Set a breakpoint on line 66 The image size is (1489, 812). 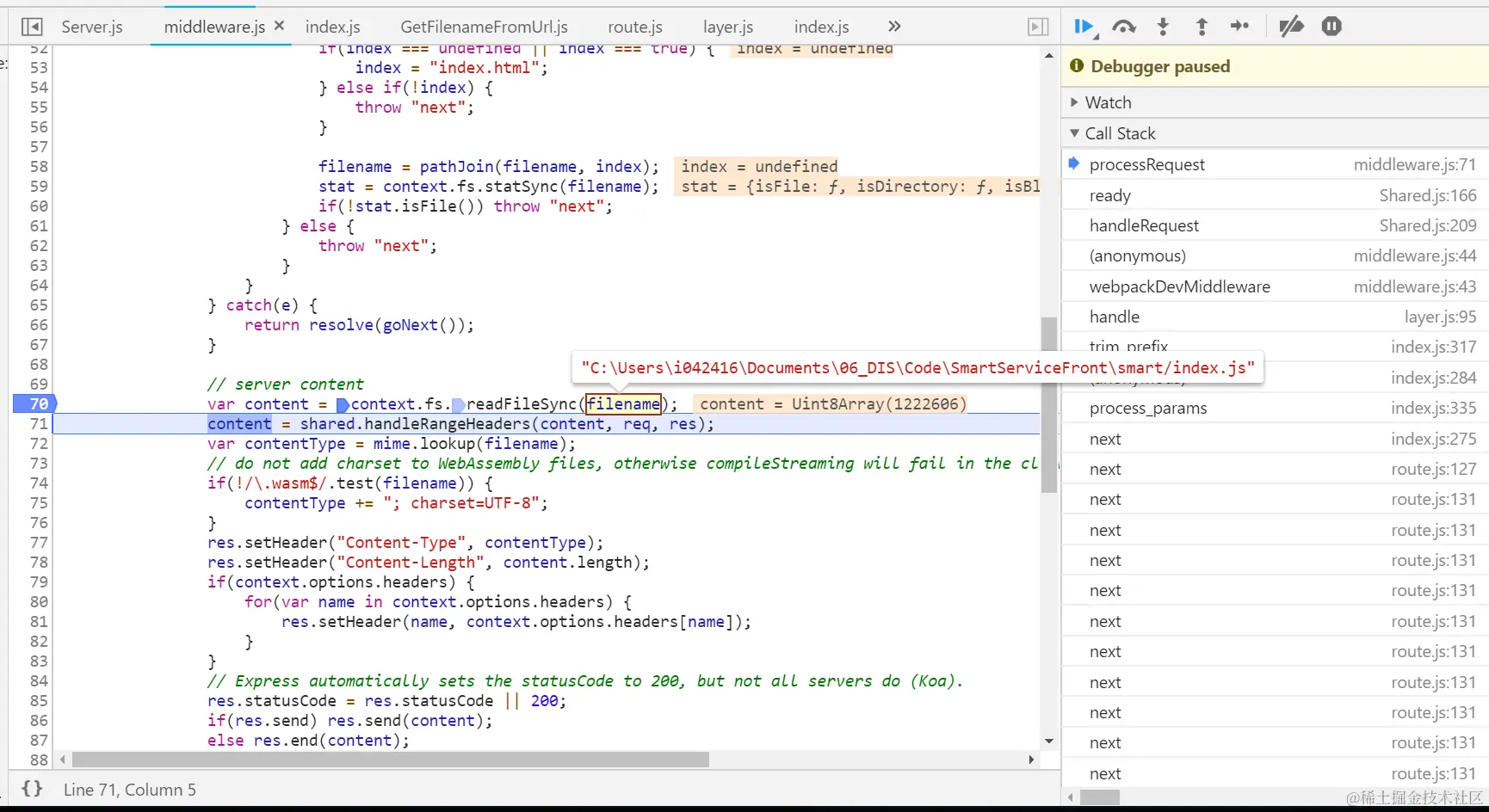39,324
